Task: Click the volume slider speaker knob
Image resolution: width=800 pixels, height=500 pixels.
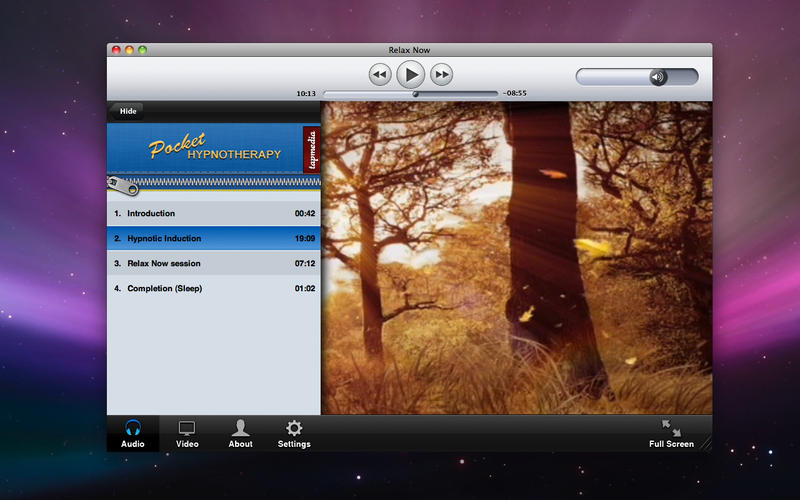Action: [x=658, y=77]
